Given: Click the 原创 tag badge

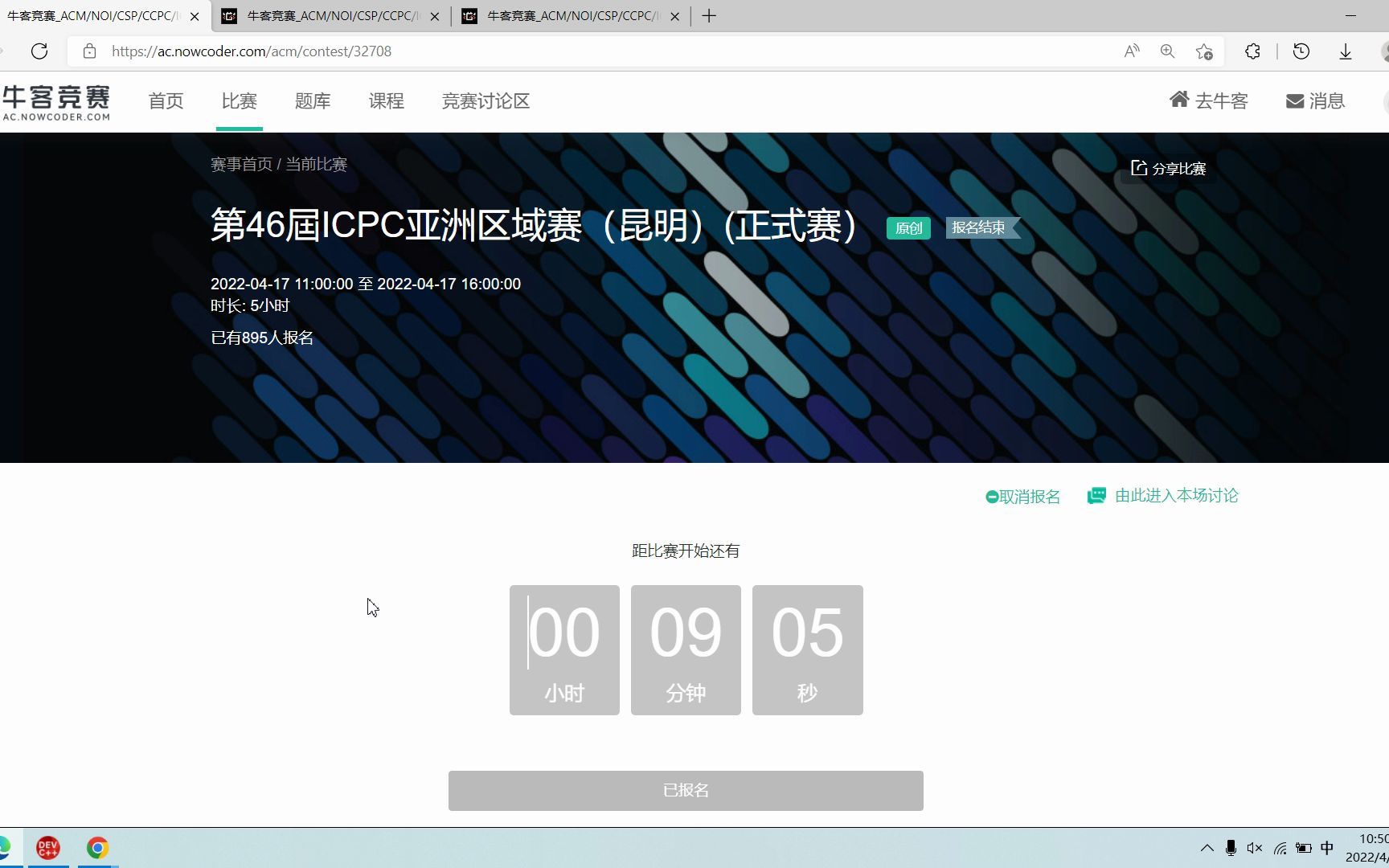Looking at the screenshot, I should point(908,228).
